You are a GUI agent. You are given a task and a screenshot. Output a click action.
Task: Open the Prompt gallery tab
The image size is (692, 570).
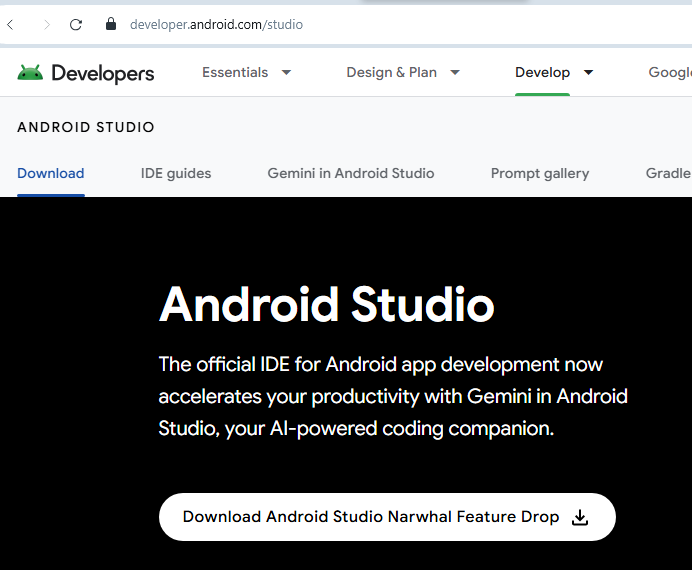coord(540,173)
